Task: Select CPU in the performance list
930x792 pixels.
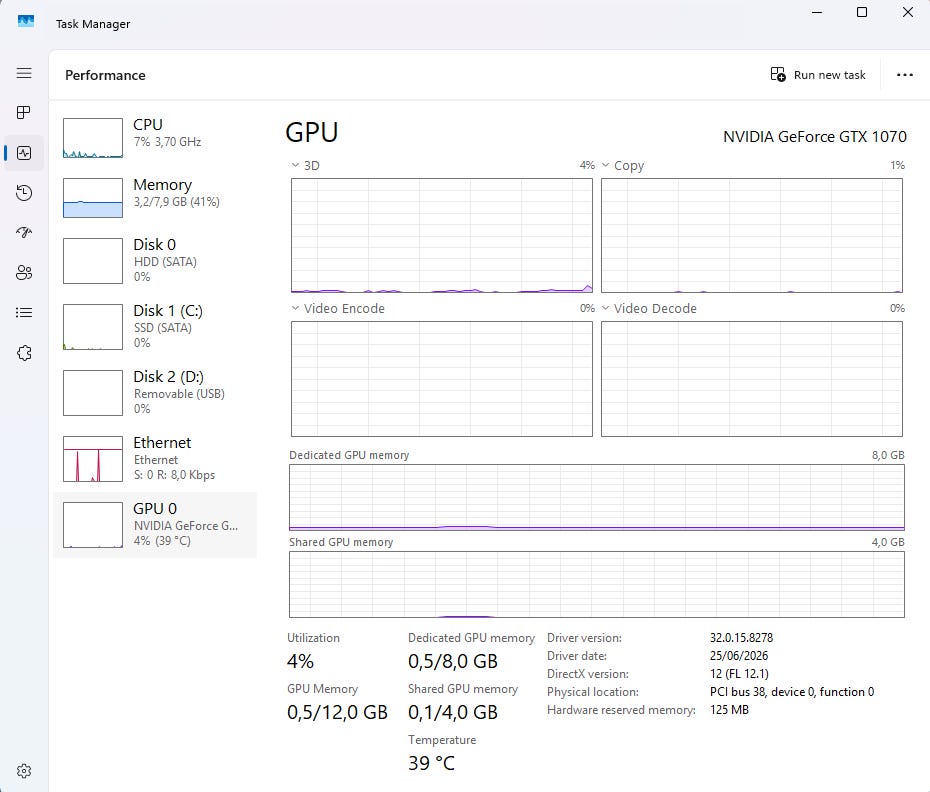Action: pos(155,138)
